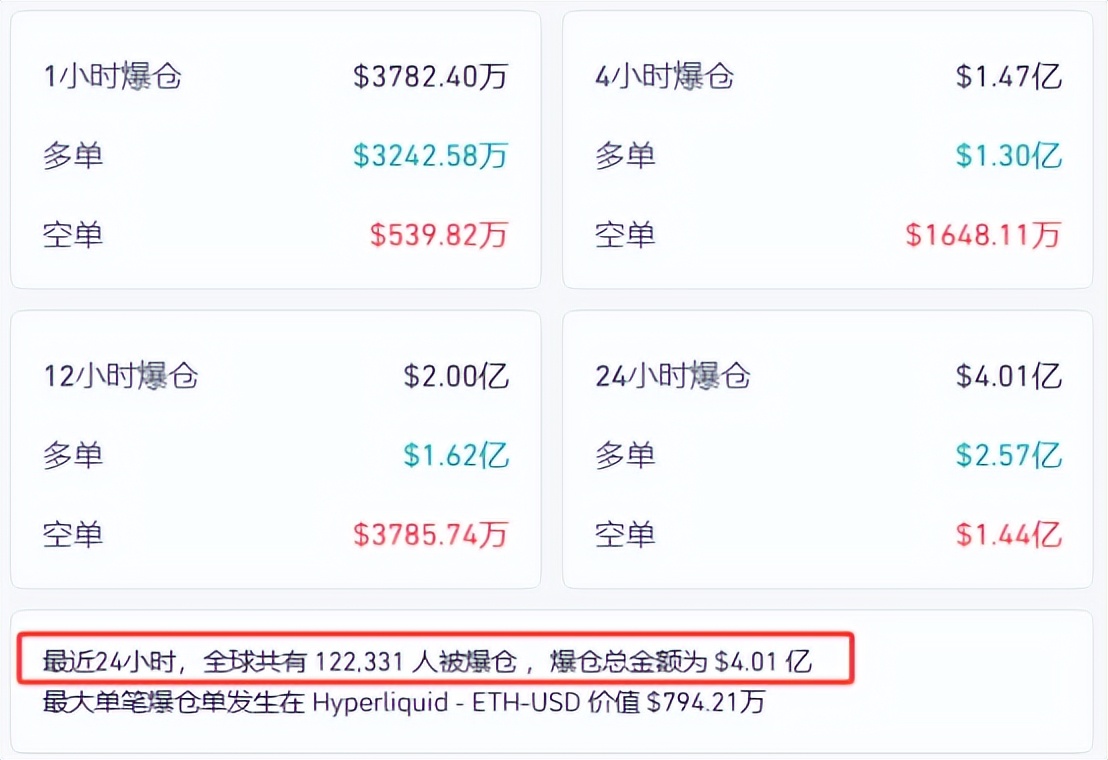1108x760 pixels.
Task: Click the 24-hour total $4.01亿 value
Action: (x=1008, y=377)
